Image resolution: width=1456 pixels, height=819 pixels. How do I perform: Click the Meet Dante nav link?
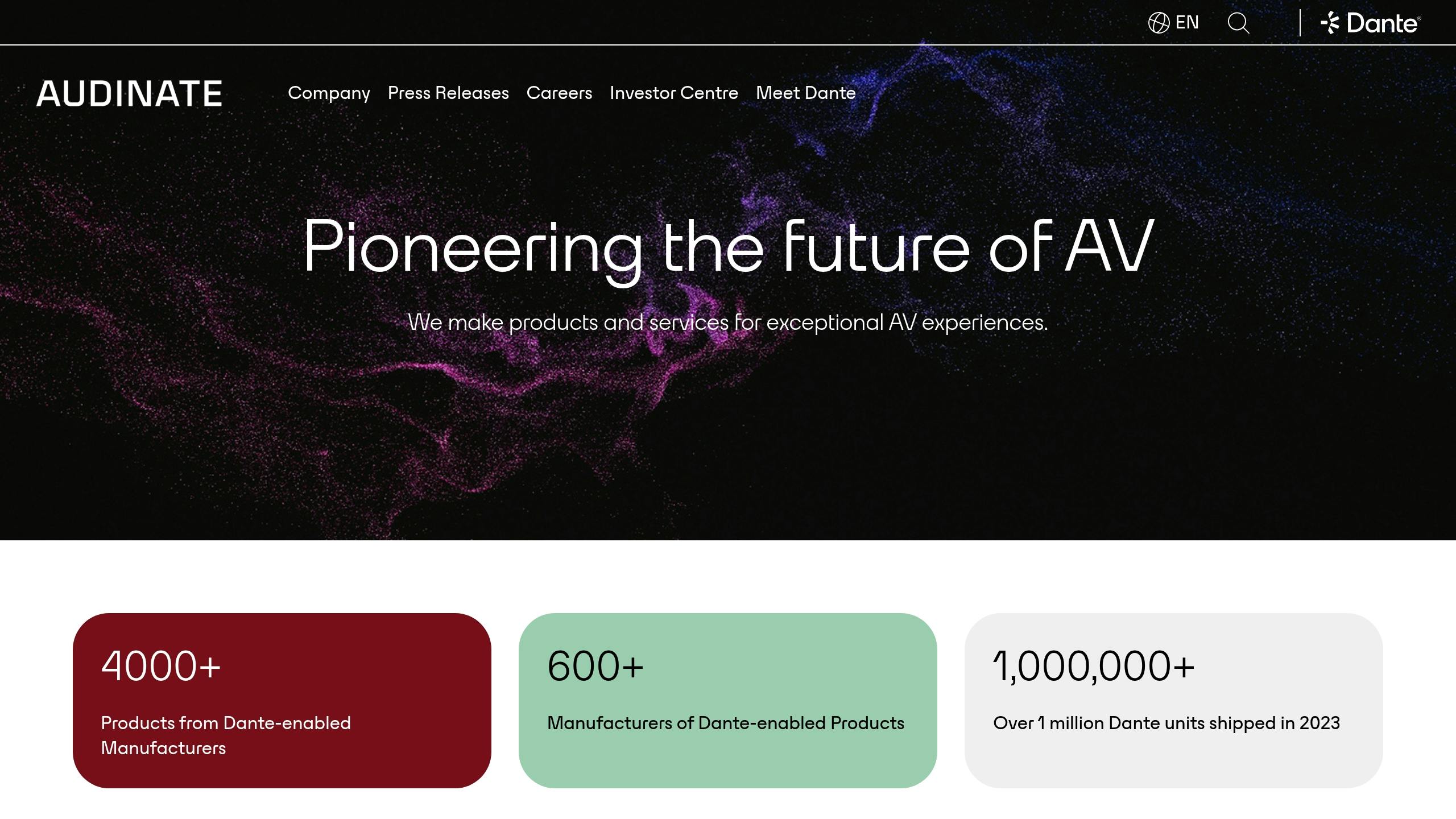pos(805,93)
